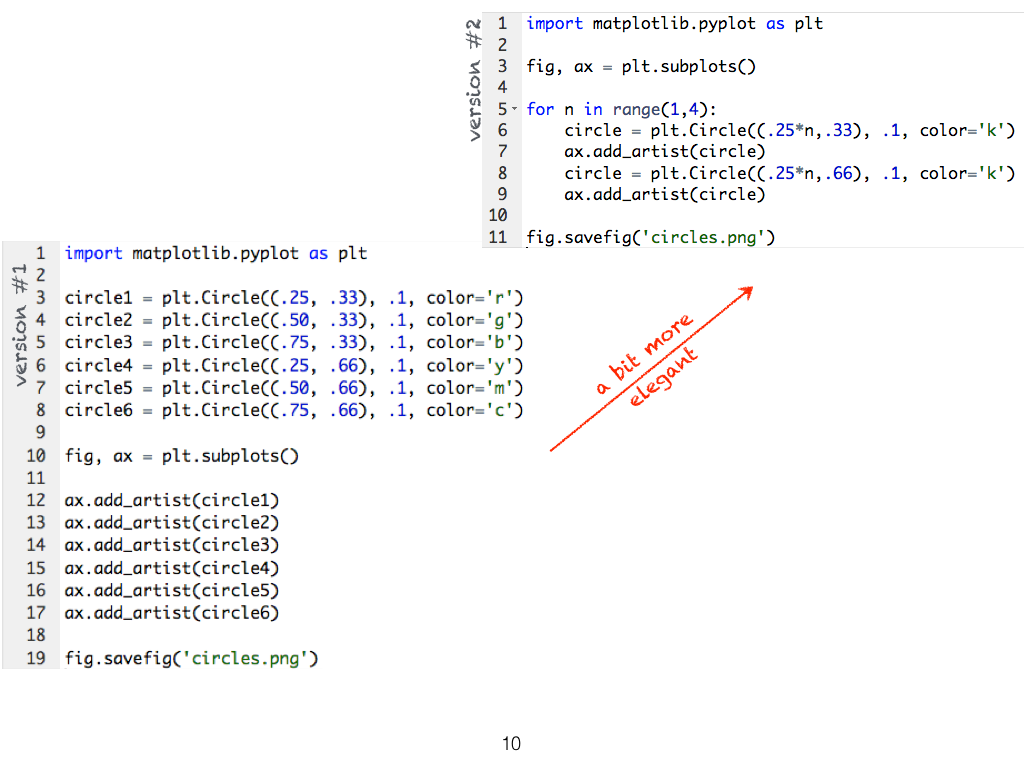Click line number 11 in version #2 gutter
Viewport: 1024px width, 768px height.
pos(497,238)
